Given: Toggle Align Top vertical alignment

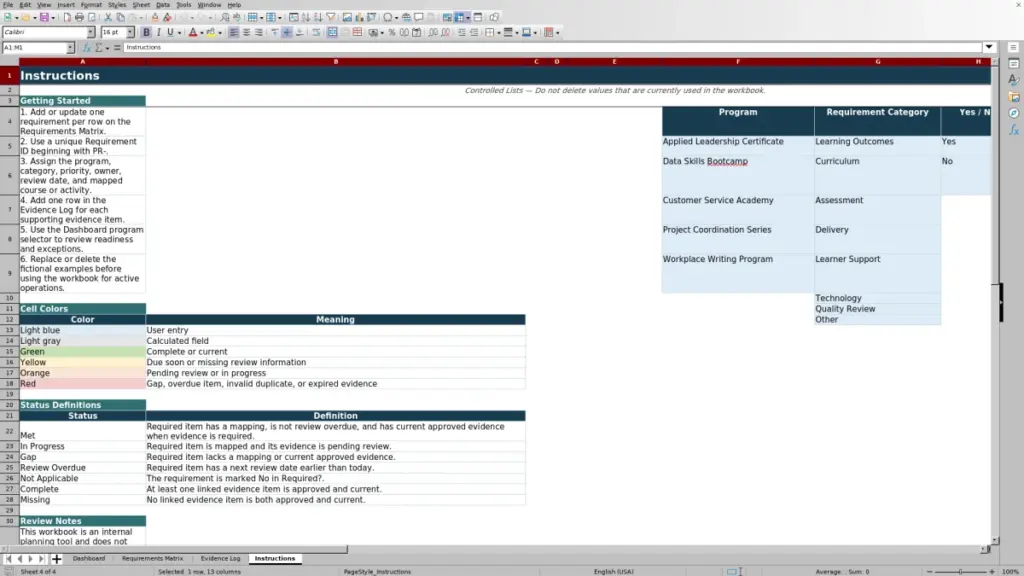Looking at the screenshot, I should tap(274, 32).
